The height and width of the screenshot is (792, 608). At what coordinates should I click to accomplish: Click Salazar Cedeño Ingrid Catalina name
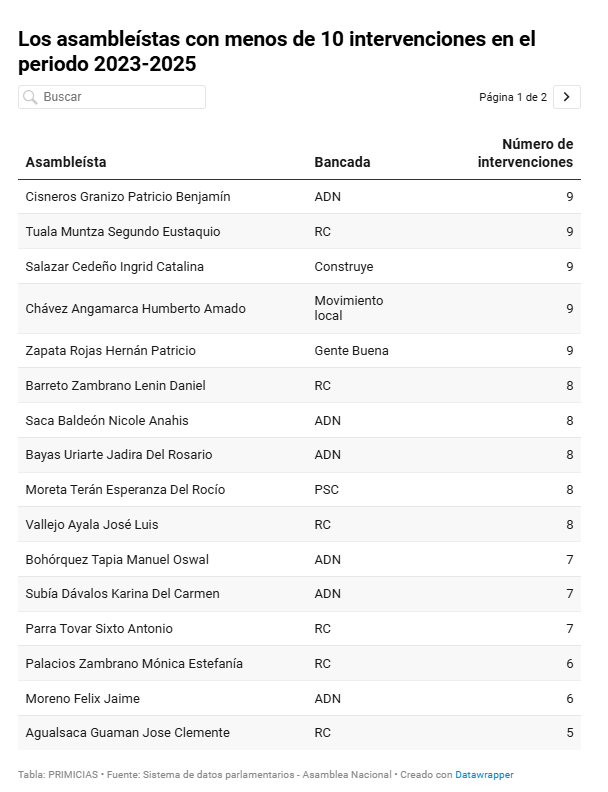pos(115,267)
